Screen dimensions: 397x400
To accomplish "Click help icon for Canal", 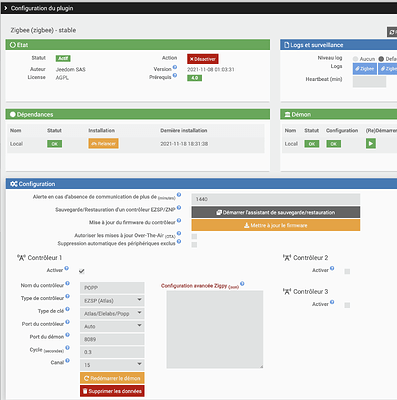I will click(x=68, y=360).
